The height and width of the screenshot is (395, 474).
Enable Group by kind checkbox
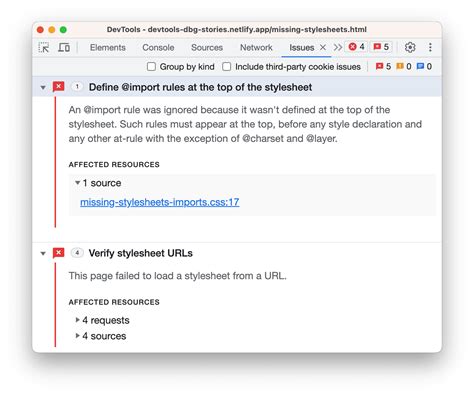pyautogui.click(x=151, y=67)
